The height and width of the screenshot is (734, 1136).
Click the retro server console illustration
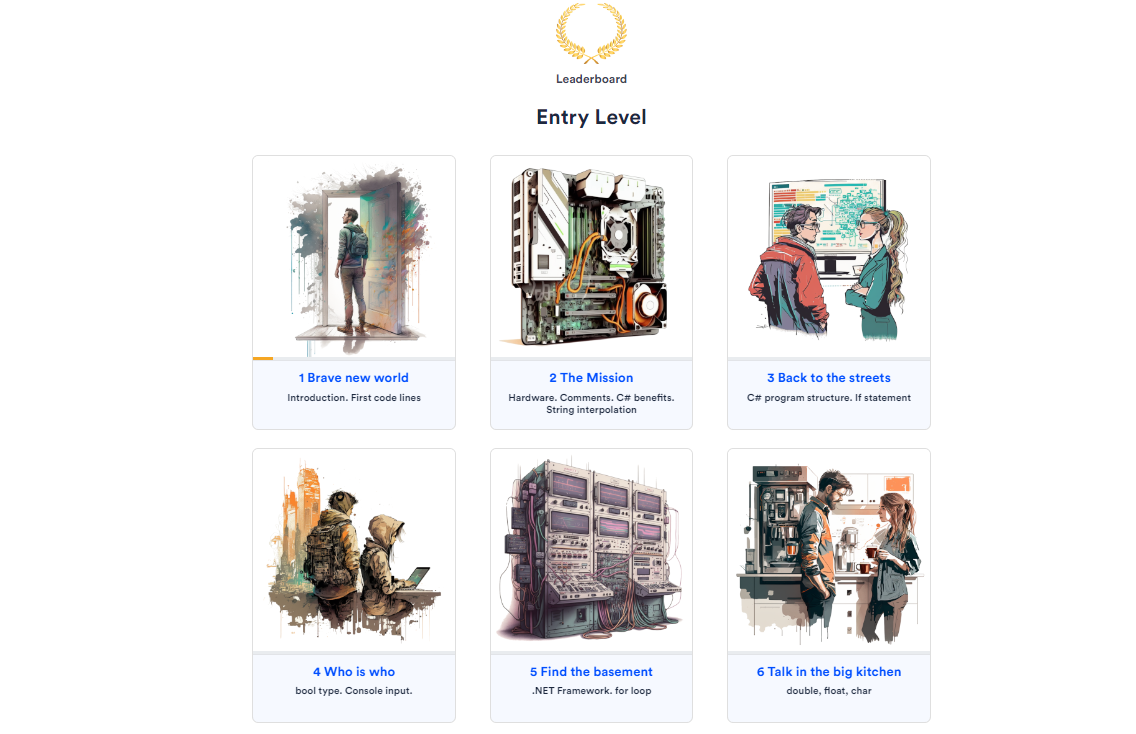coord(591,550)
